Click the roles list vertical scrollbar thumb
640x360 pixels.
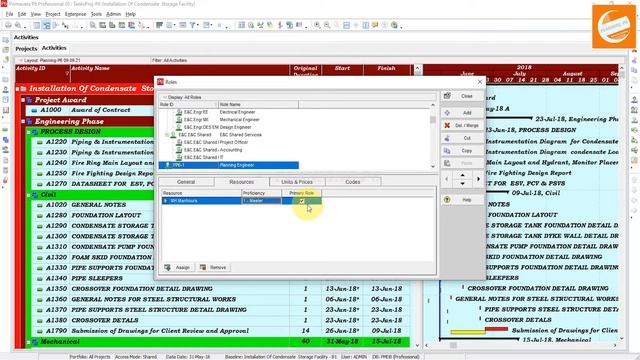[433, 120]
